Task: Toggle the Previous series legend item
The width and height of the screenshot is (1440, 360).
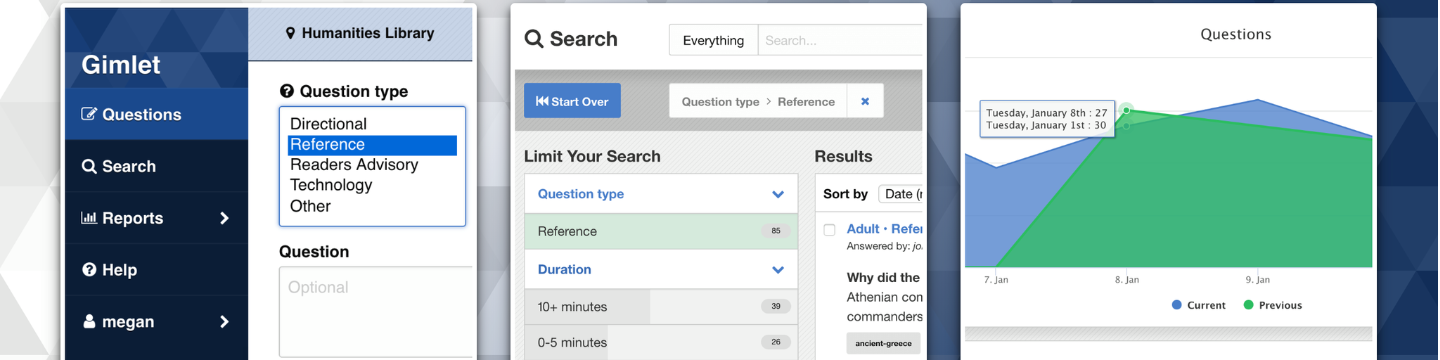Action: [x=1273, y=305]
